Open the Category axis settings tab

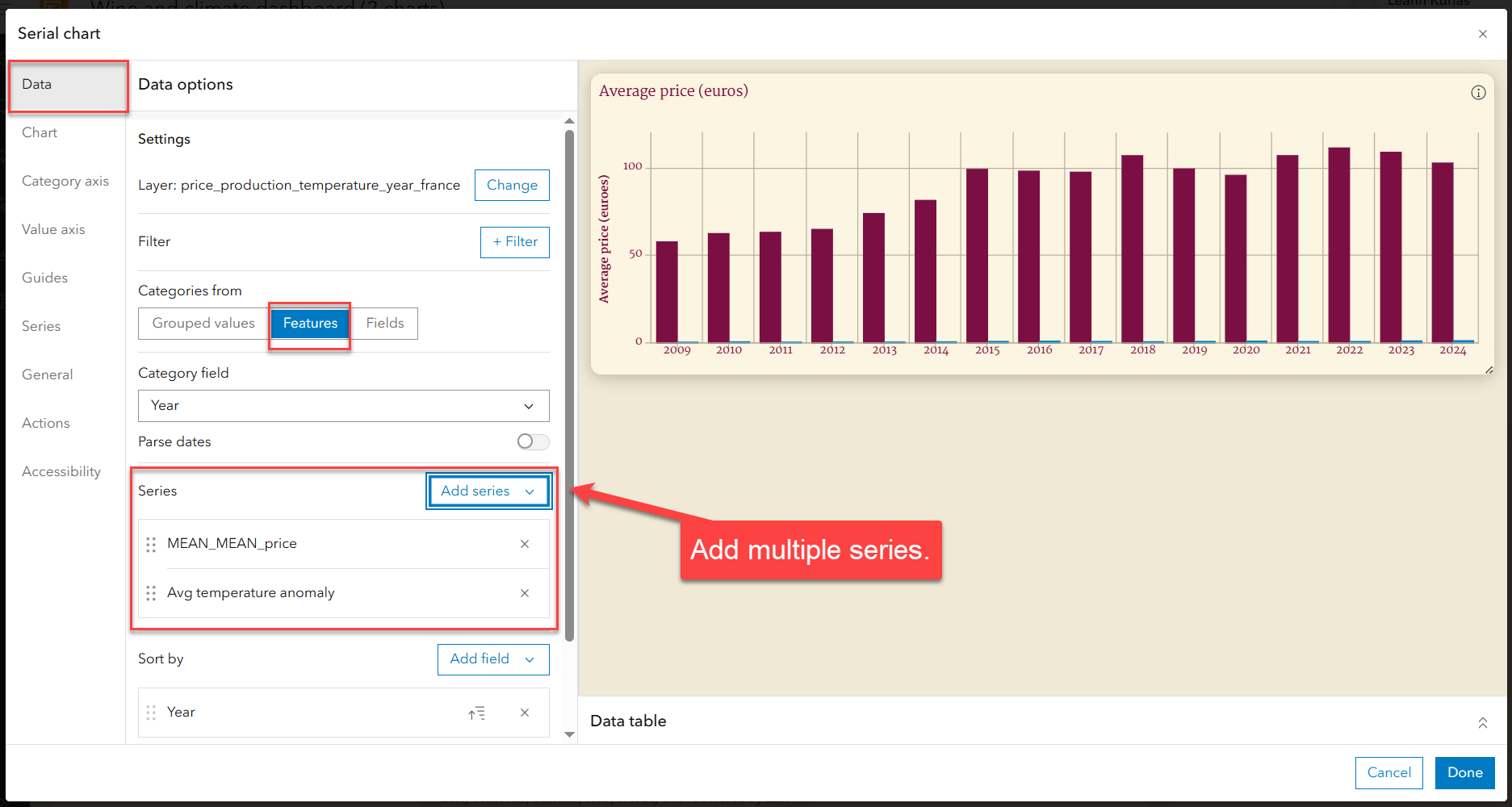point(65,181)
